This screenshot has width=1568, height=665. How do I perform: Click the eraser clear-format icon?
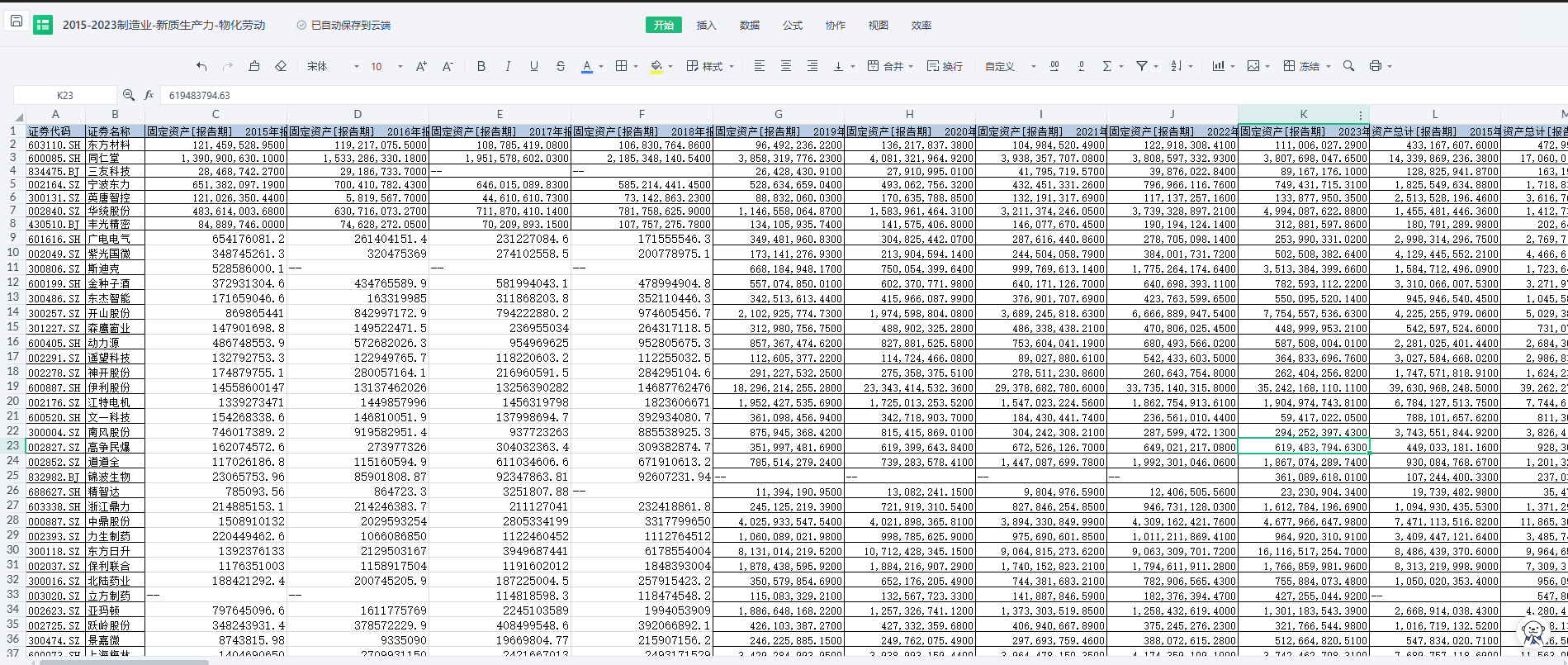pyautogui.click(x=281, y=66)
